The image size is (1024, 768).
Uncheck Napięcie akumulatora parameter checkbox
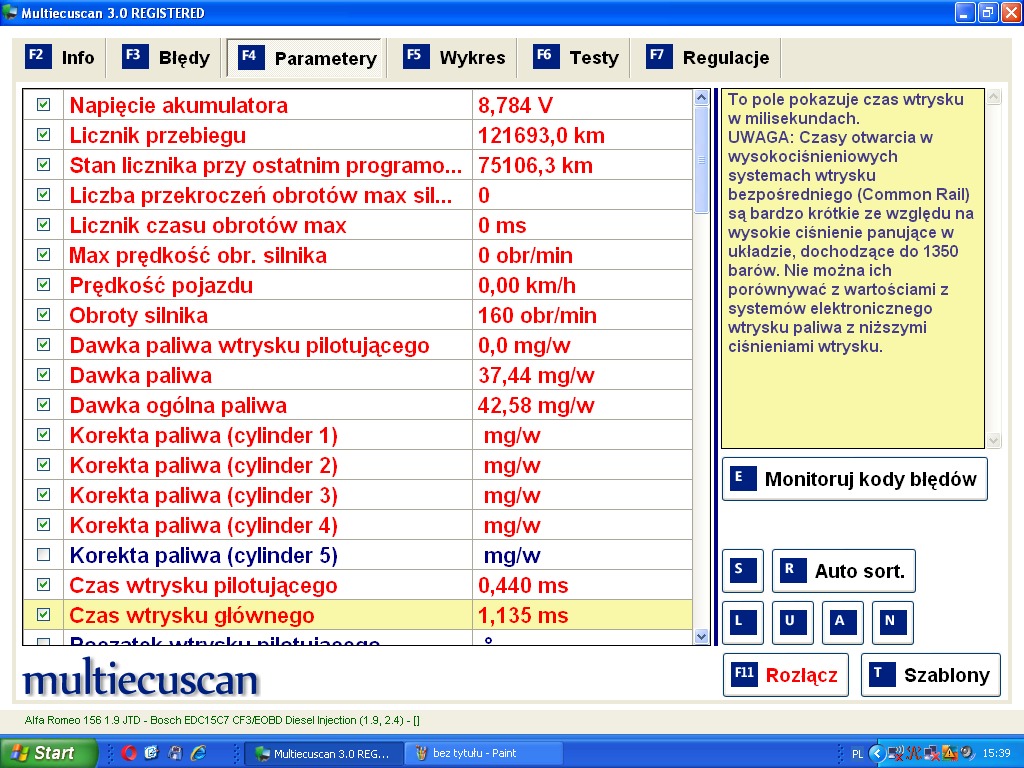coord(43,105)
